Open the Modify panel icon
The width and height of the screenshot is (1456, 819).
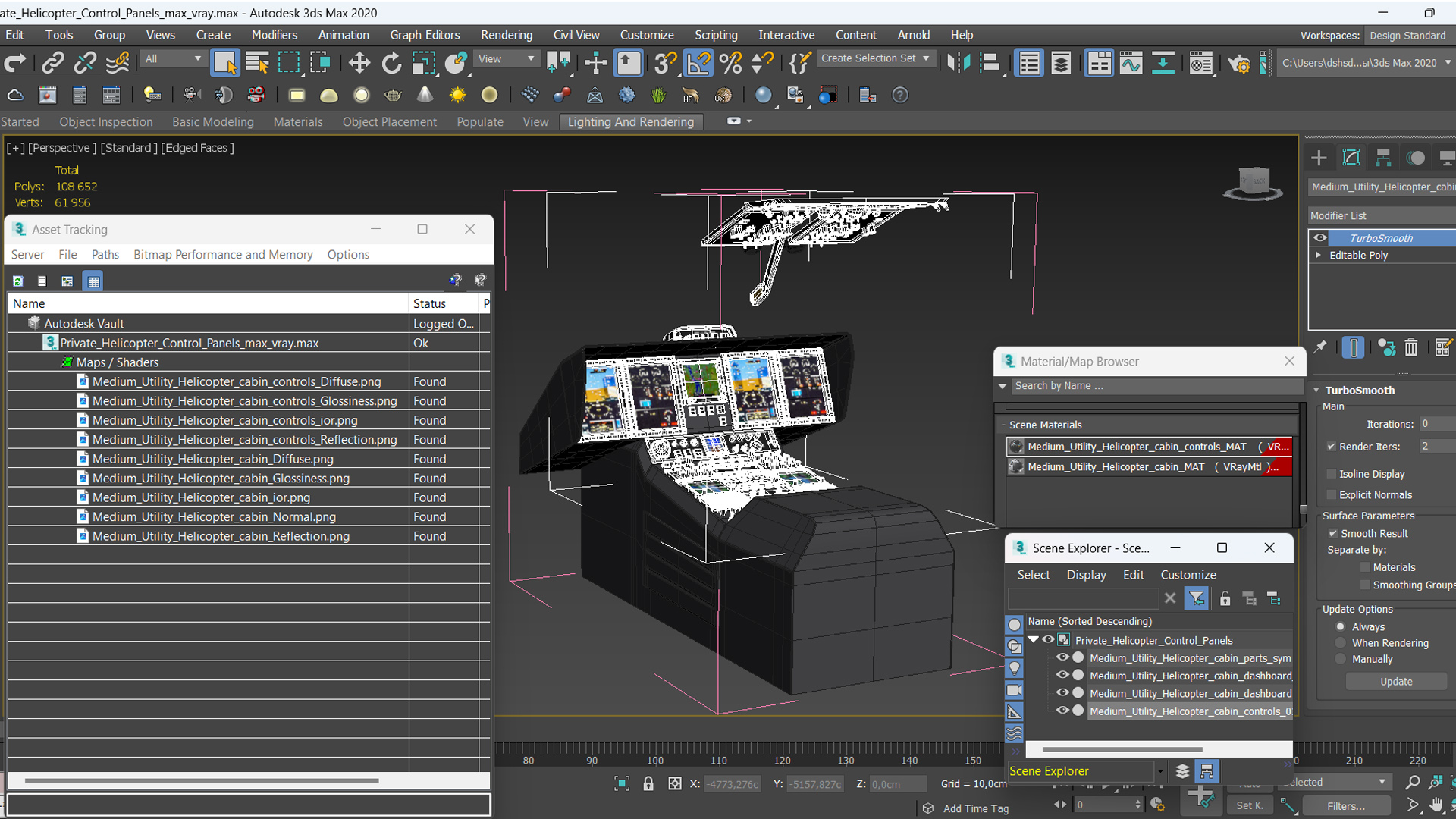1351,158
